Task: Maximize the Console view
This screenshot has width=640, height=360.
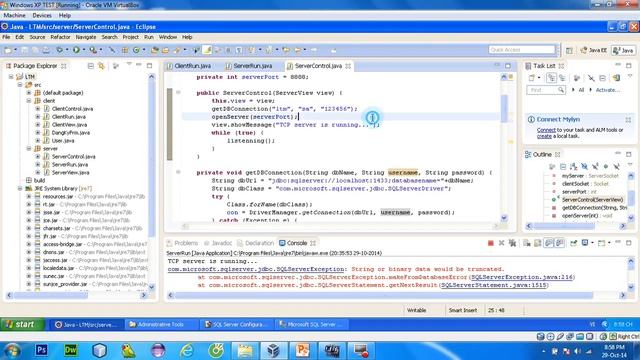Action: [x=629, y=243]
